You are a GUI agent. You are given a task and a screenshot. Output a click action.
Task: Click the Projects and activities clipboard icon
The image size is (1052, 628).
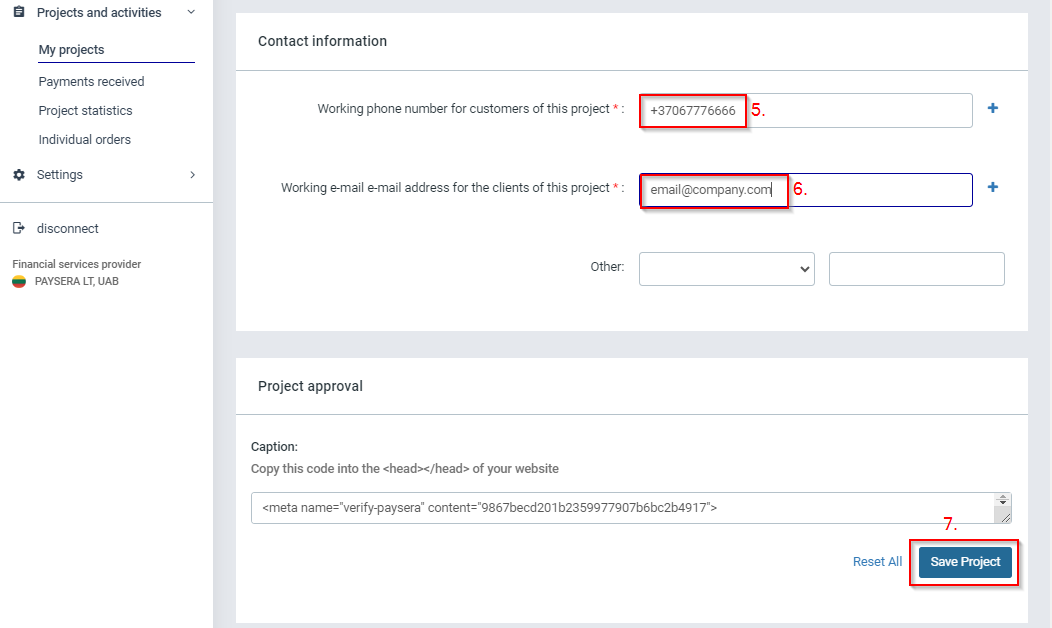[x=18, y=12]
